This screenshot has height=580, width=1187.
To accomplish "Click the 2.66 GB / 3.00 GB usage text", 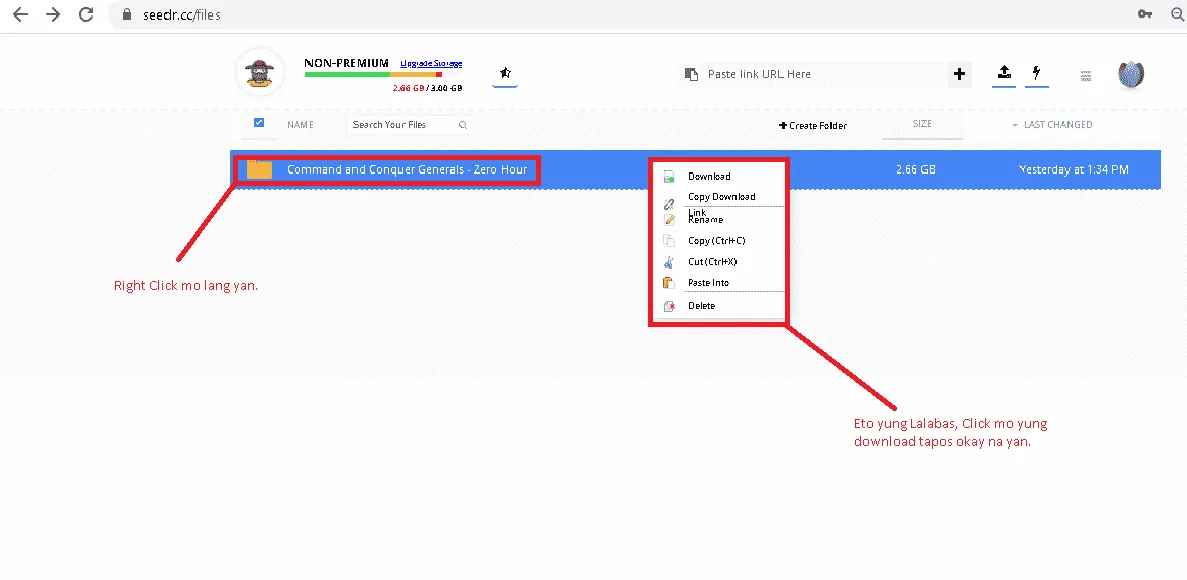I will pos(427,88).
